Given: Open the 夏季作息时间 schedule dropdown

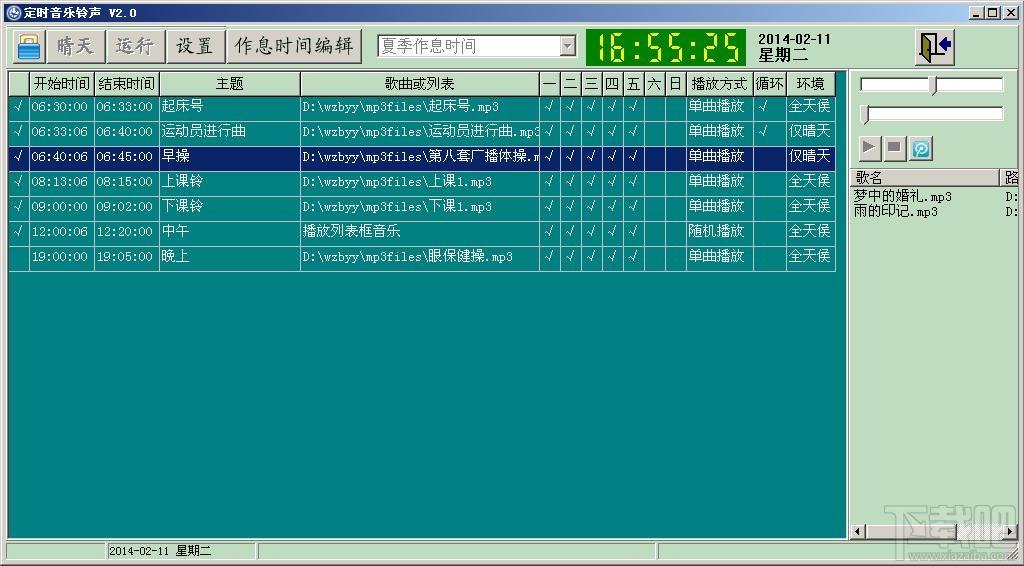Looking at the screenshot, I should pos(567,46).
